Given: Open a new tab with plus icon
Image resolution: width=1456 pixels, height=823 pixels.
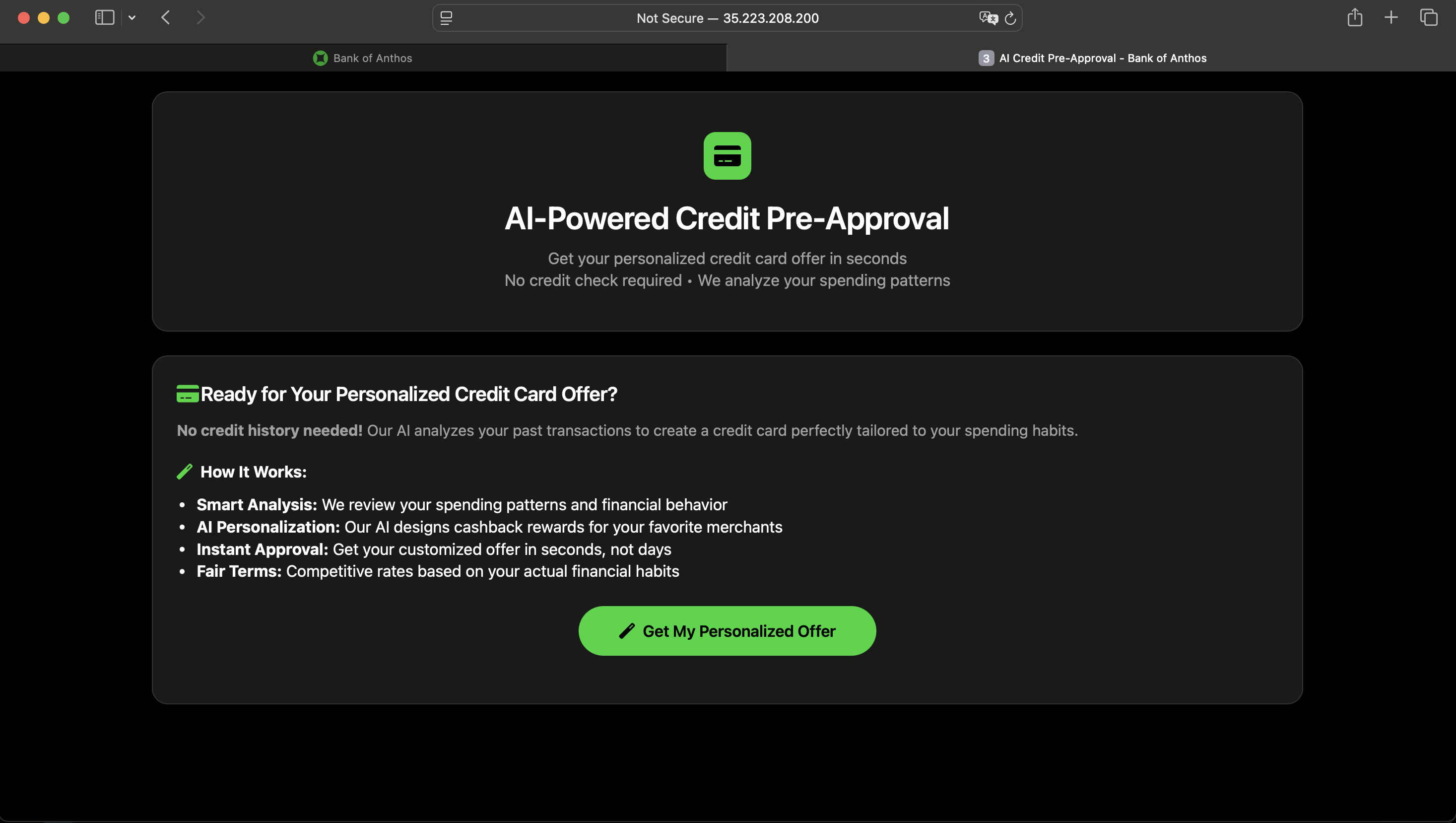Looking at the screenshot, I should tap(1391, 17).
